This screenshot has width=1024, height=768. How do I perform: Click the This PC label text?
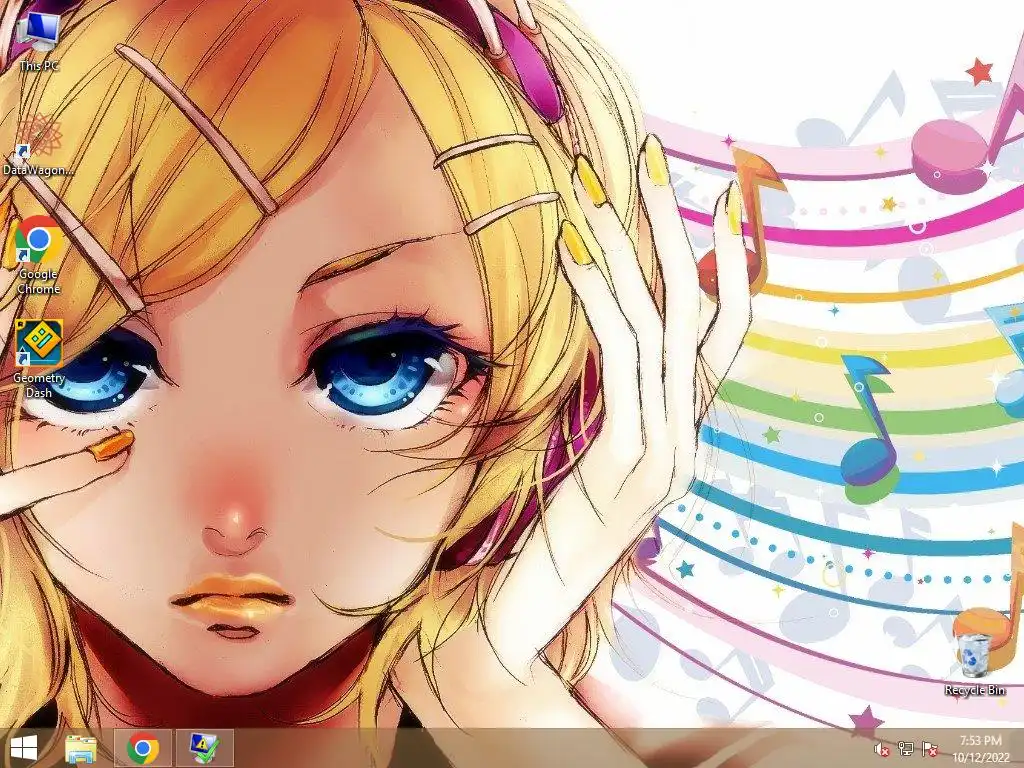click(39, 66)
